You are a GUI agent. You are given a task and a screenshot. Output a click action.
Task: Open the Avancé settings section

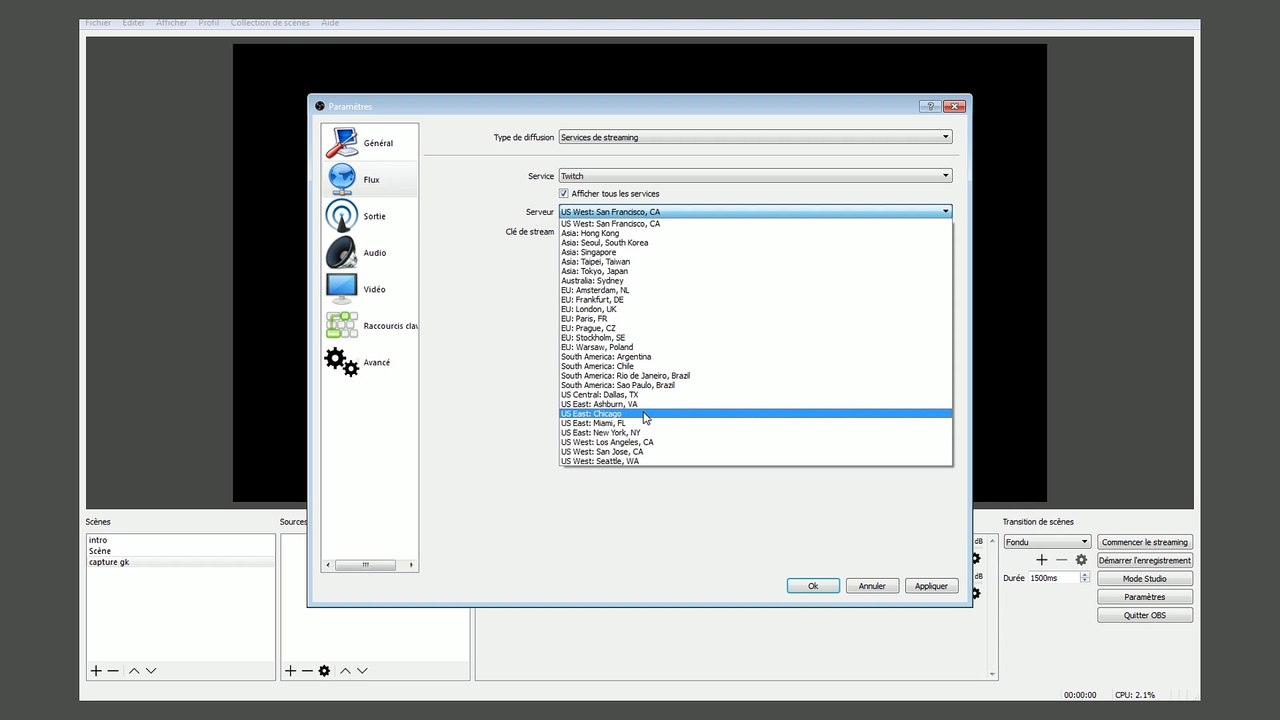[x=369, y=362]
